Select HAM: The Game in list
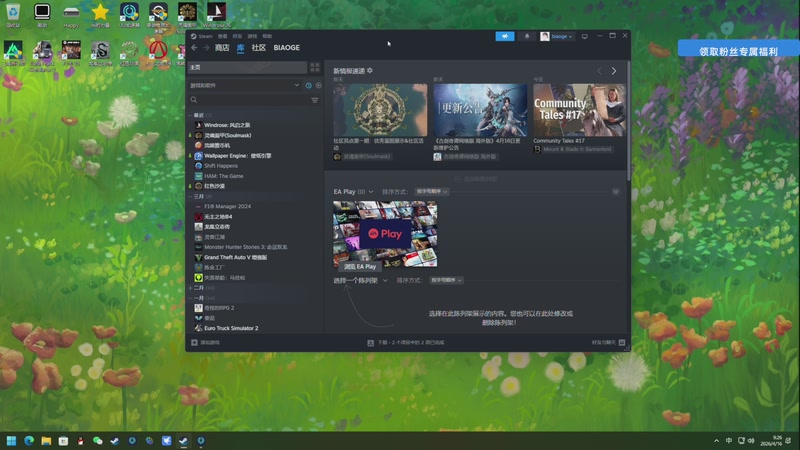800x450 pixels. point(223,176)
